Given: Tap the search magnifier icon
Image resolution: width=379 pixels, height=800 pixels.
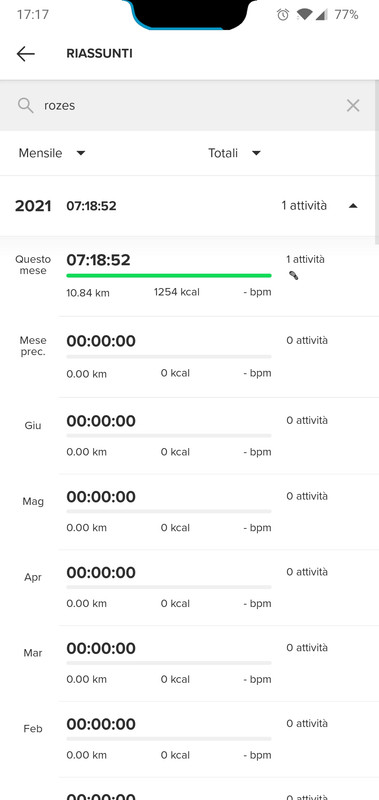Looking at the screenshot, I should tap(25, 106).
